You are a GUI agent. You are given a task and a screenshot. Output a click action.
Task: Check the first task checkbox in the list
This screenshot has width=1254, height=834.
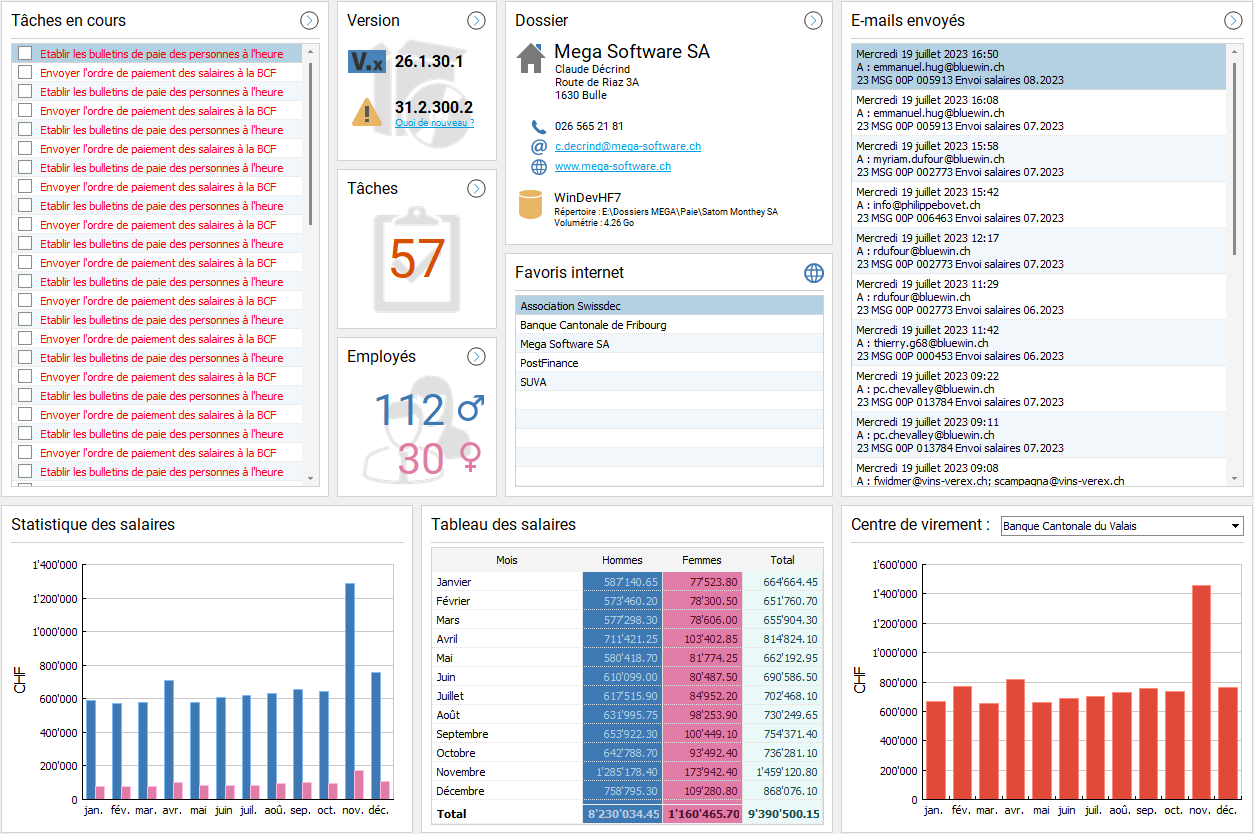tap(25, 54)
